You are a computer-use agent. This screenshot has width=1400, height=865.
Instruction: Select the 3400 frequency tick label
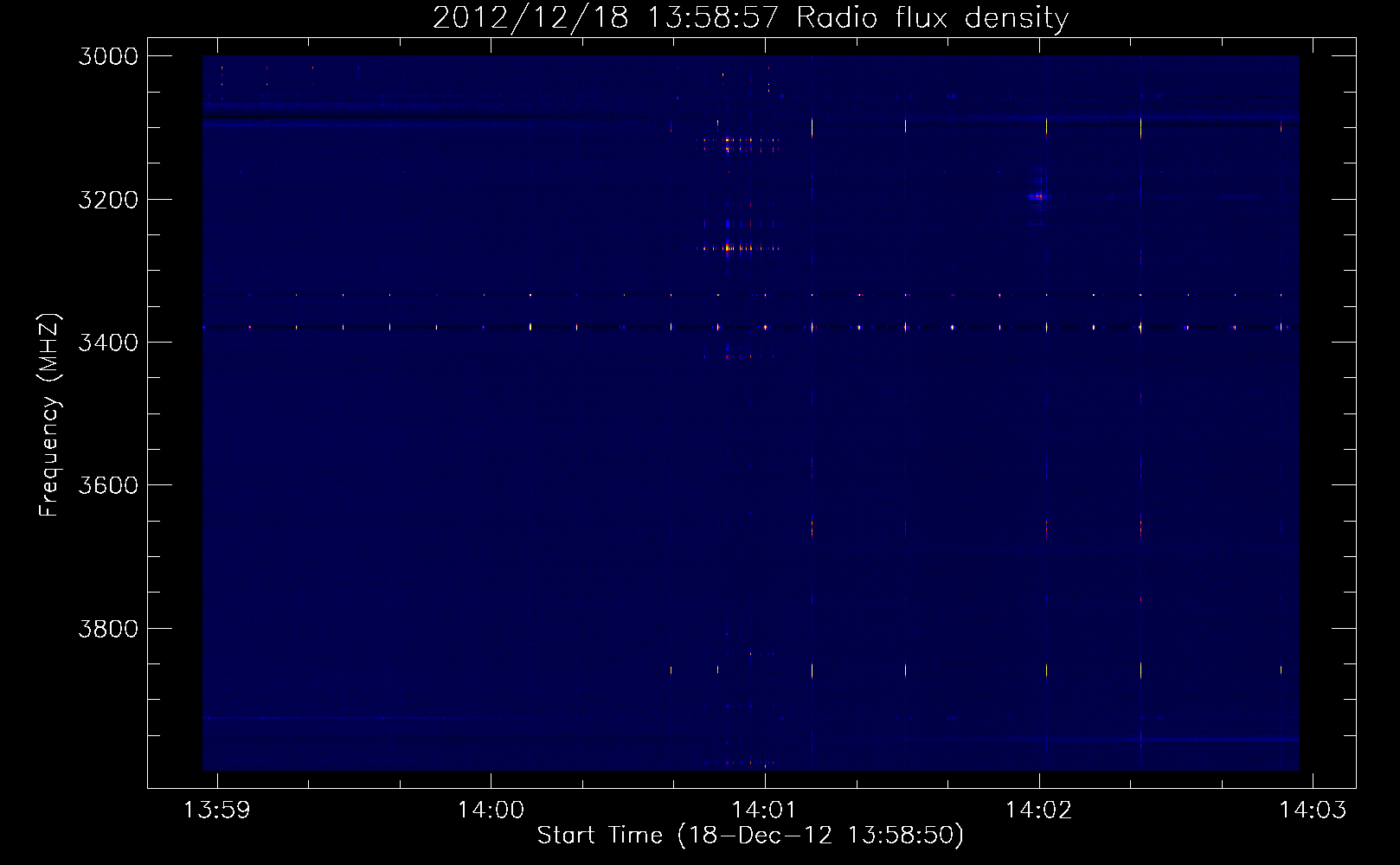(108, 343)
